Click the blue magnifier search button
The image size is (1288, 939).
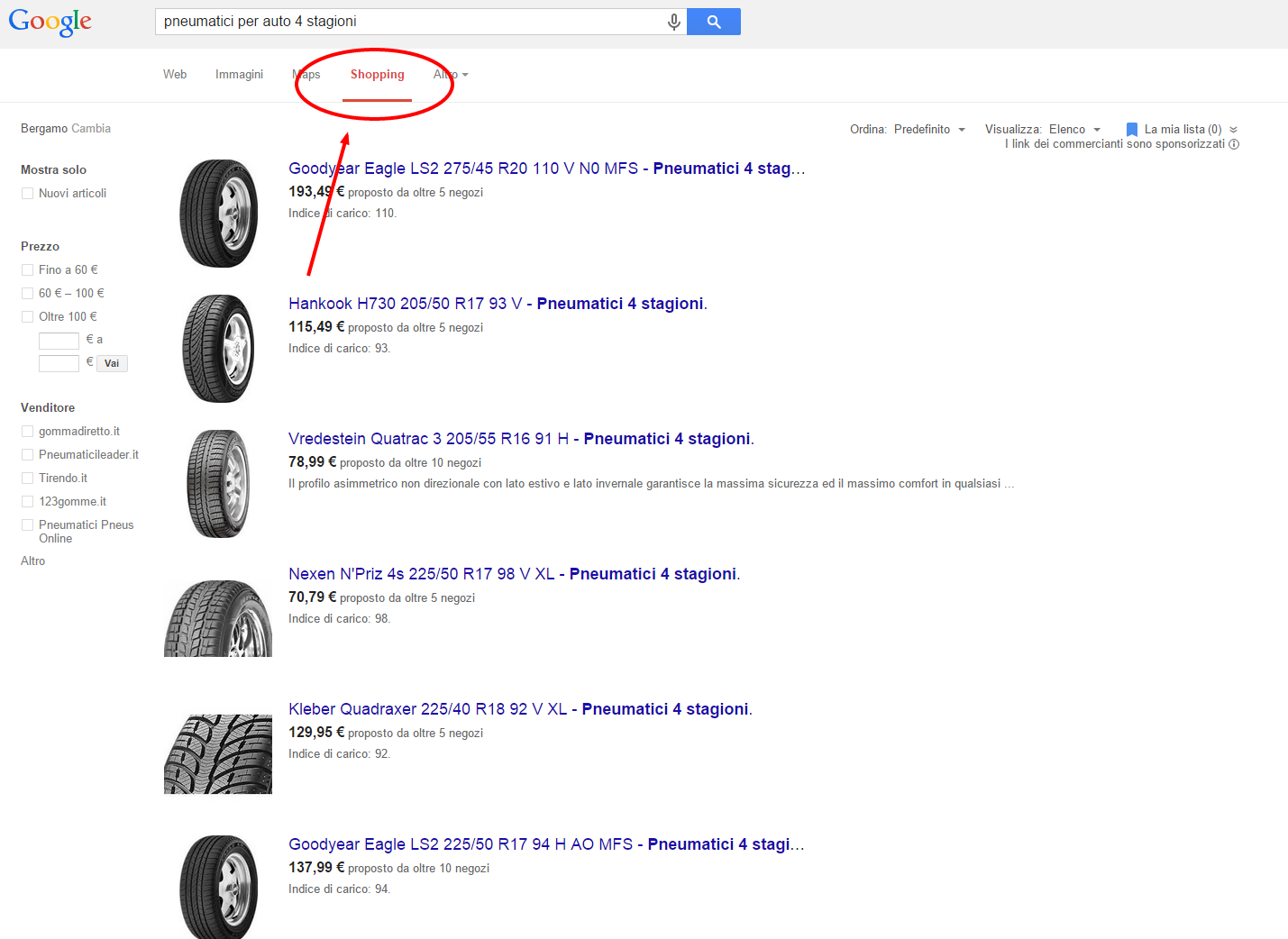tap(714, 22)
